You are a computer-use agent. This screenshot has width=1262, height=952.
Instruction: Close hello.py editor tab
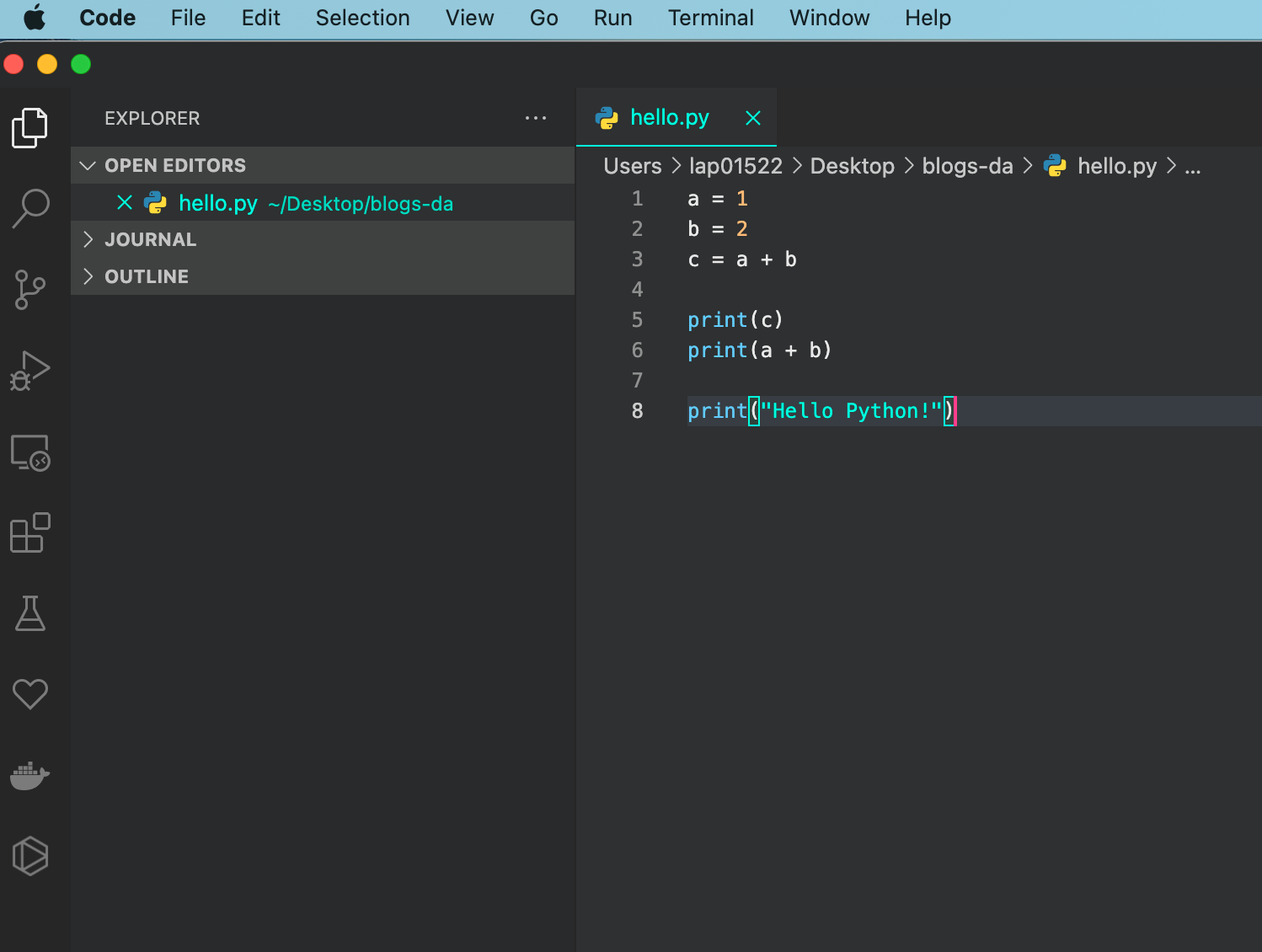tap(753, 118)
